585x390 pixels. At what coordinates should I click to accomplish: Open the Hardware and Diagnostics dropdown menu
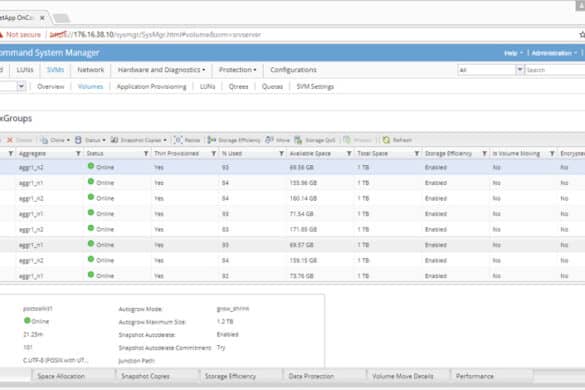[x=162, y=70]
